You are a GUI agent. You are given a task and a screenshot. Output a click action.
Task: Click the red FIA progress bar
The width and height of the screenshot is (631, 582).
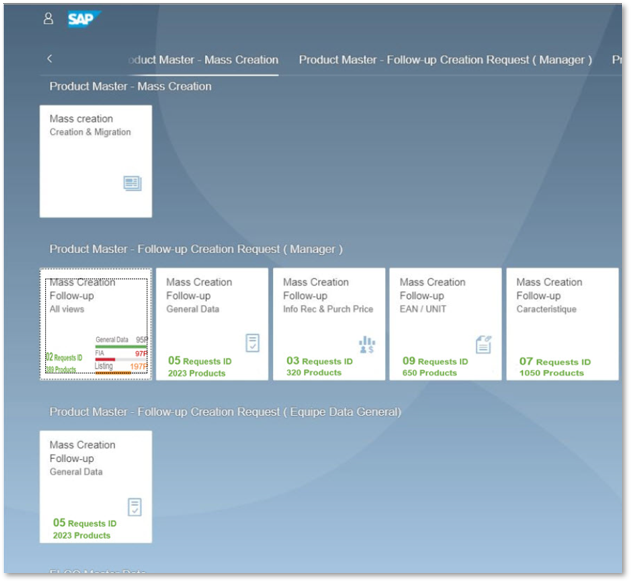click(x=112, y=359)
